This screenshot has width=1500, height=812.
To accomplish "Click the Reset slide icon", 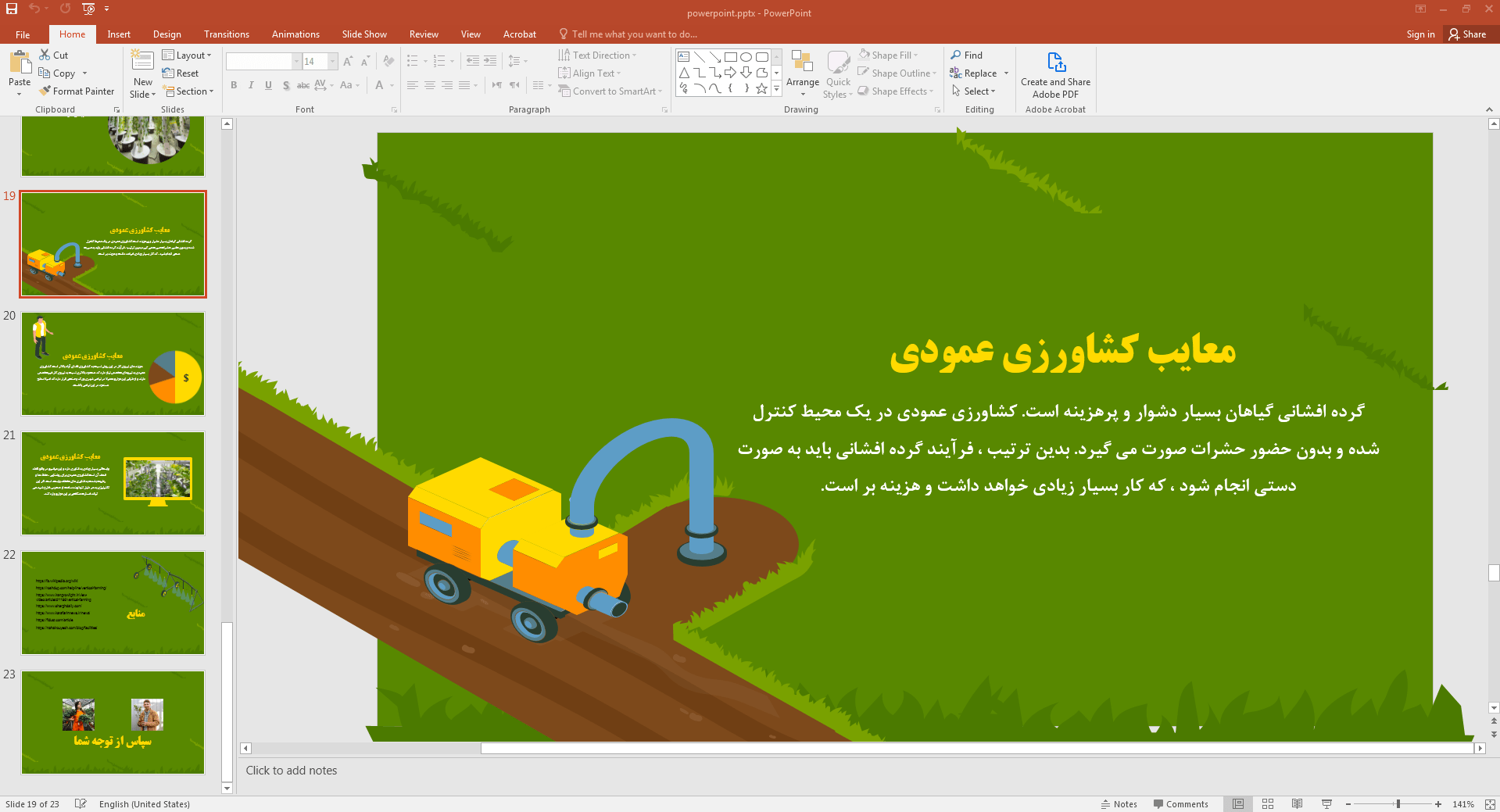I will tap(168, 73).
